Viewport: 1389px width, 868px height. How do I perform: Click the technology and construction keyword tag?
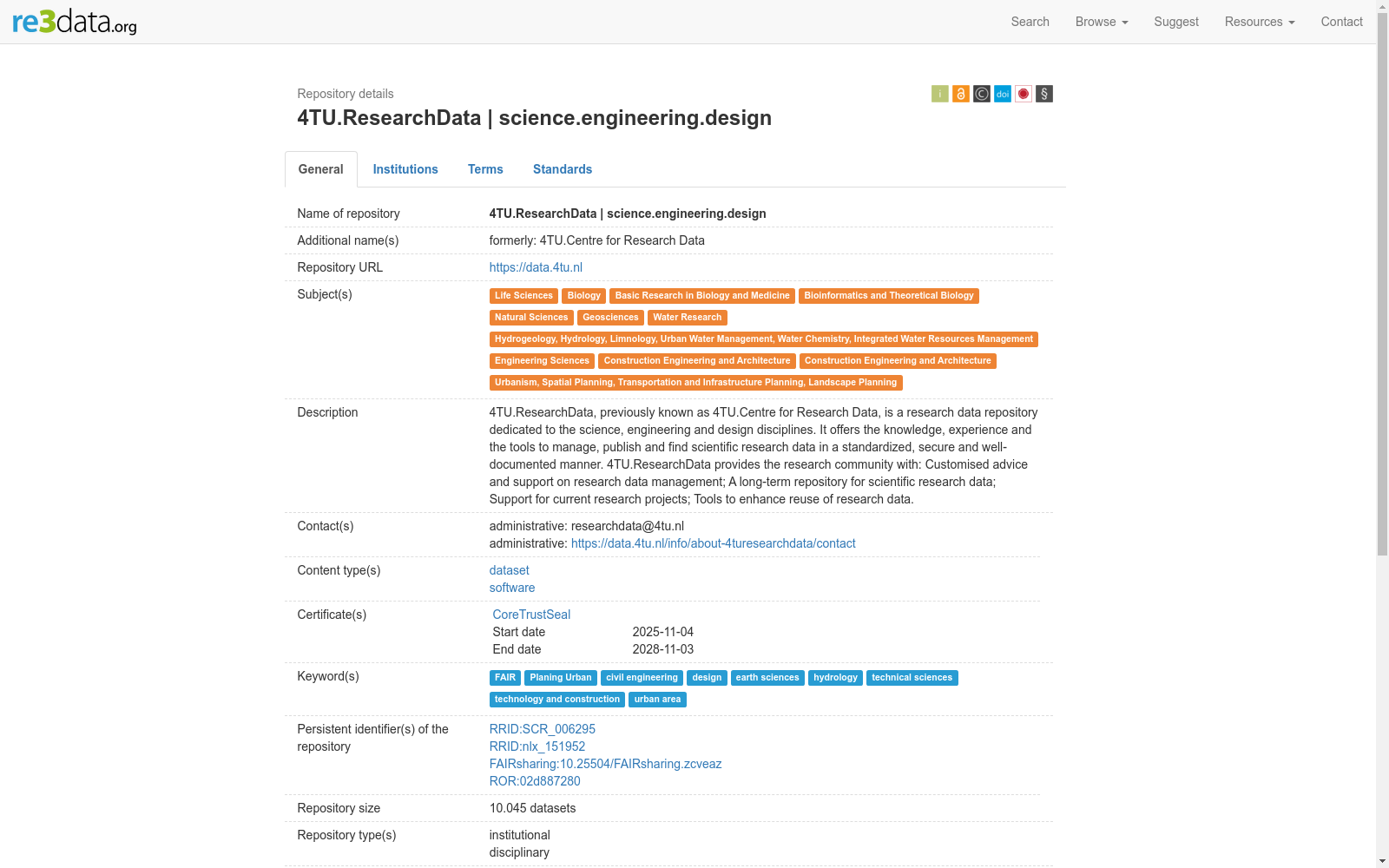557,700
